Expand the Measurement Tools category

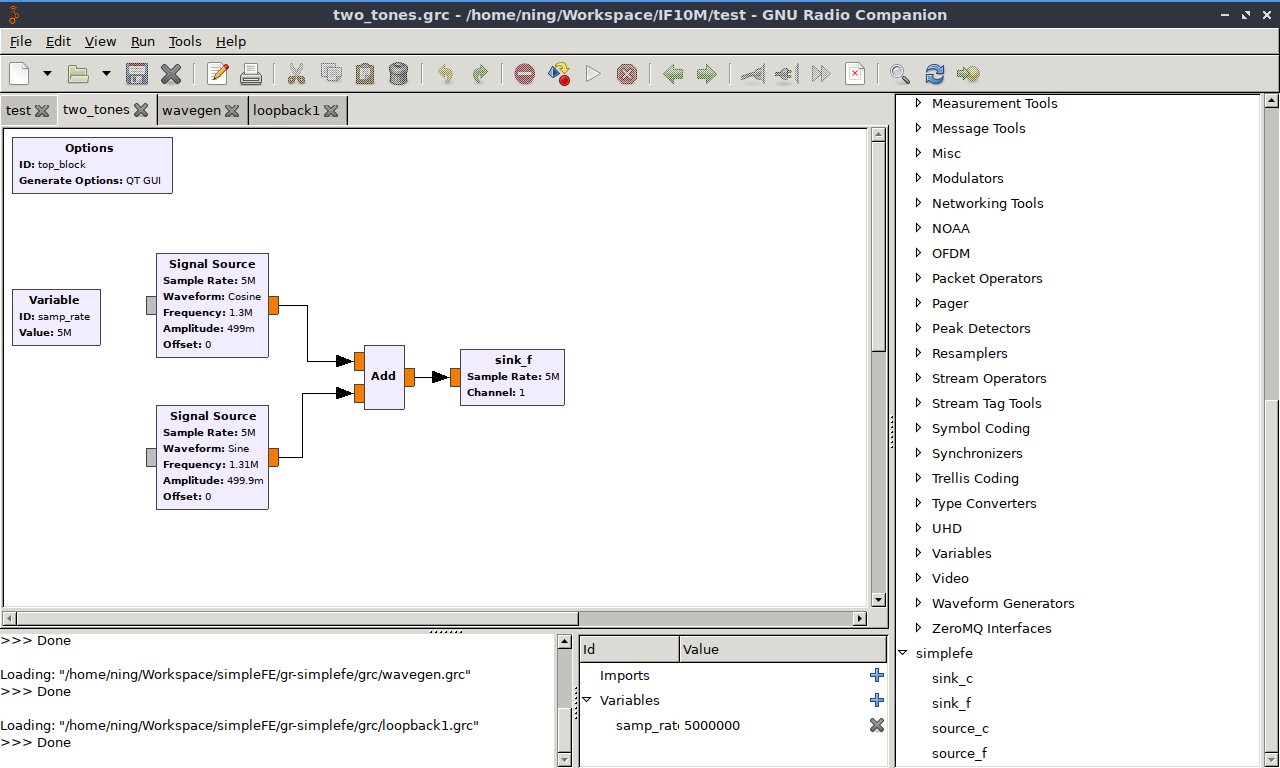pyautogui.click(x=918, y=103)
